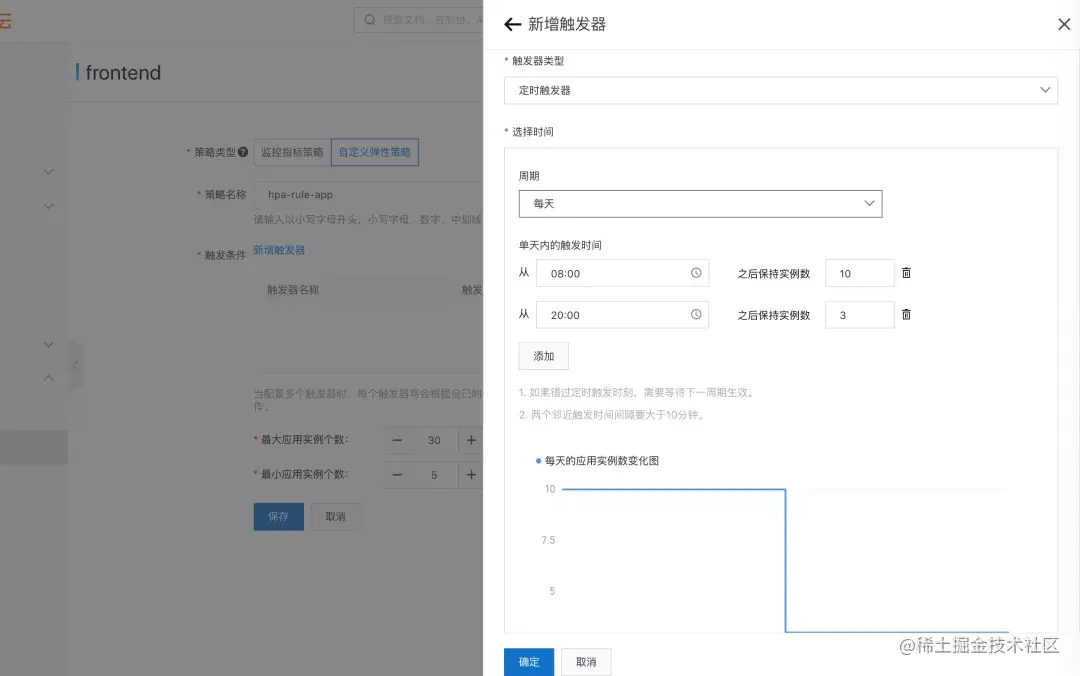Open the clock picker in the 08:00 field
The height and width of the screenshot is (676, 1080).
click(x=696, y=273)
